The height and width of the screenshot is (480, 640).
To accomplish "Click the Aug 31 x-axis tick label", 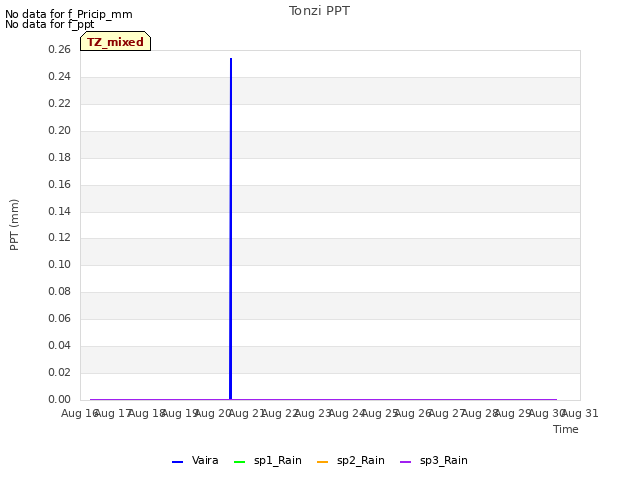I will point(581,413).
